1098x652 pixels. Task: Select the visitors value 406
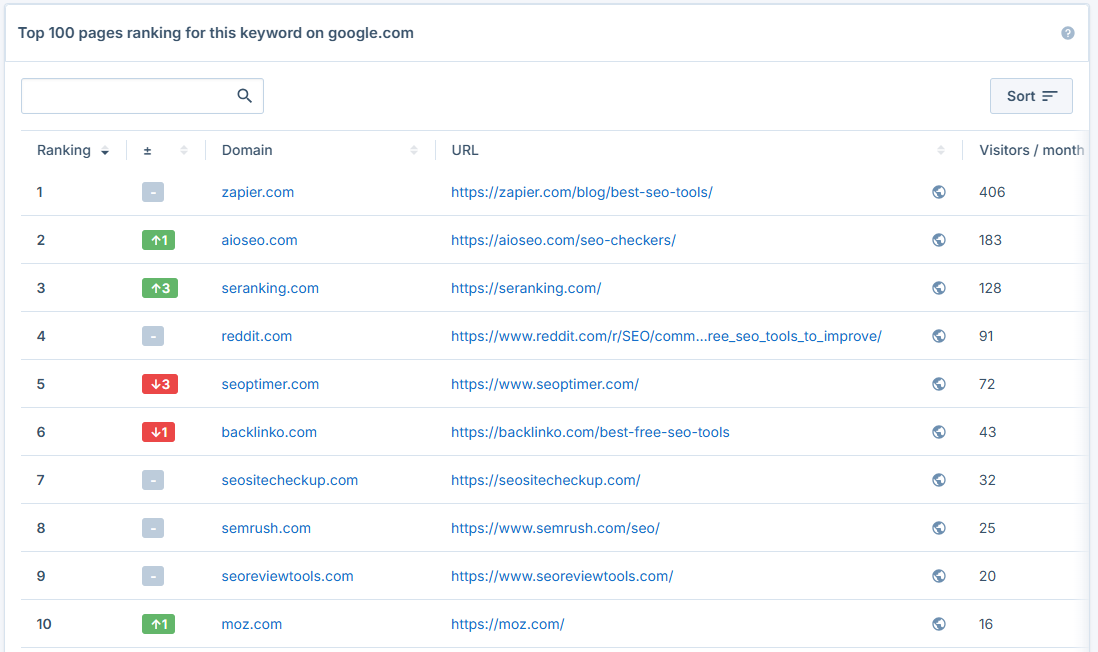[x=992, y=192]
